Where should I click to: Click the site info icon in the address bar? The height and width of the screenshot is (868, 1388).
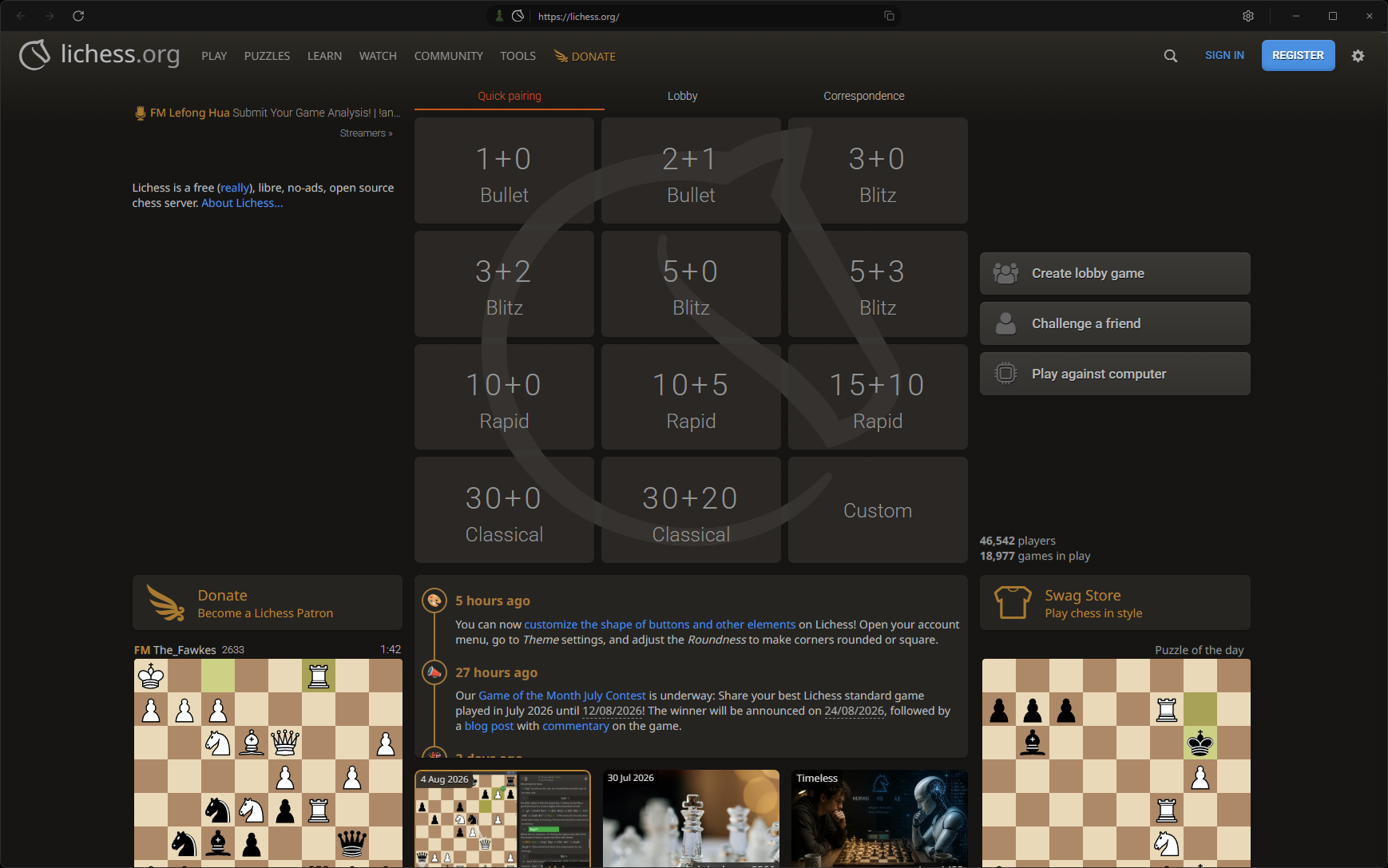pyautogui.click(x=518, y=16)
